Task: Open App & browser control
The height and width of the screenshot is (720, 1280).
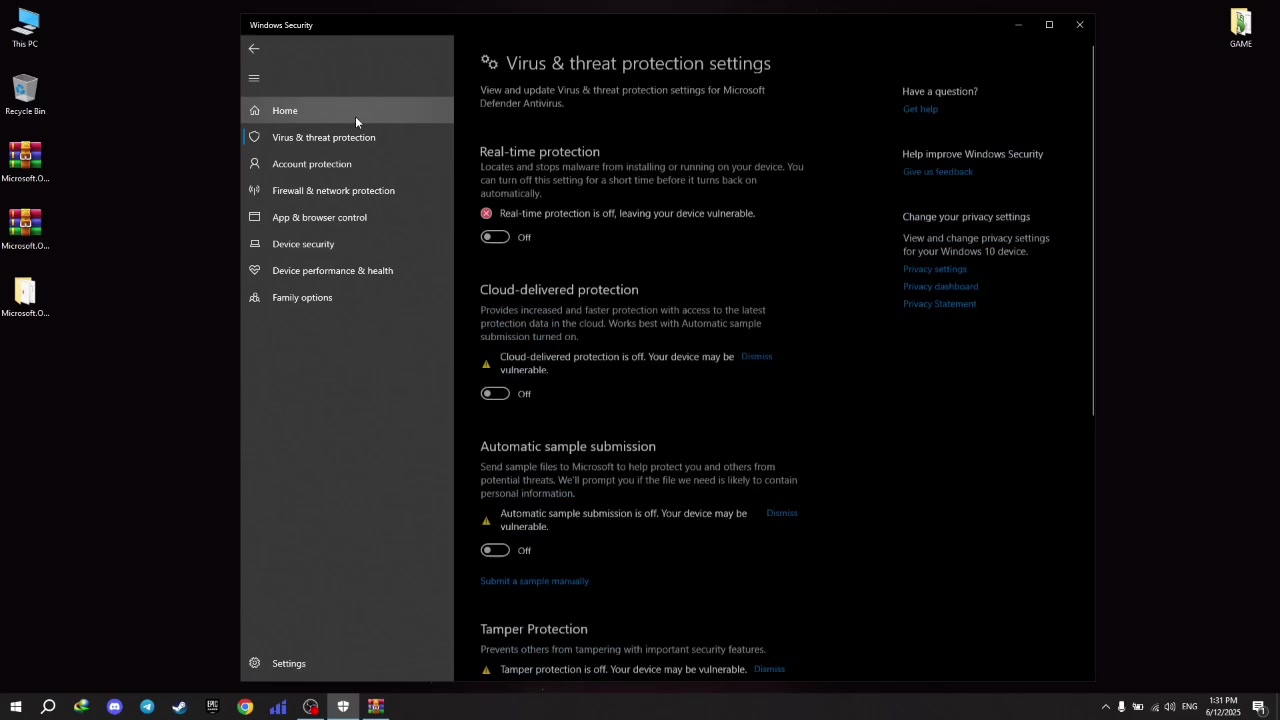Action: 347,217
